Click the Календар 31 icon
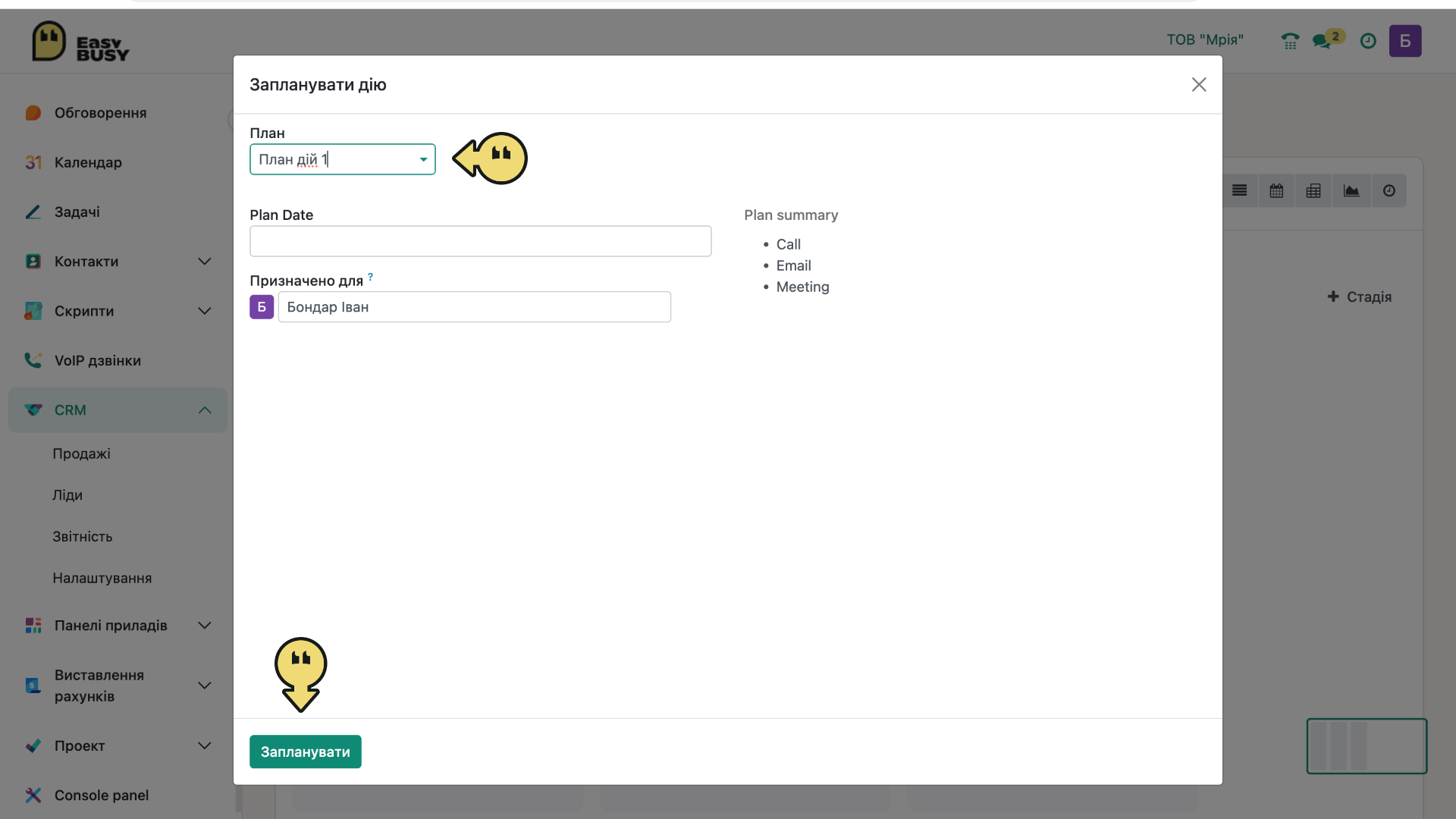Viewport: 1456px width, 819px height. (33, 162)
